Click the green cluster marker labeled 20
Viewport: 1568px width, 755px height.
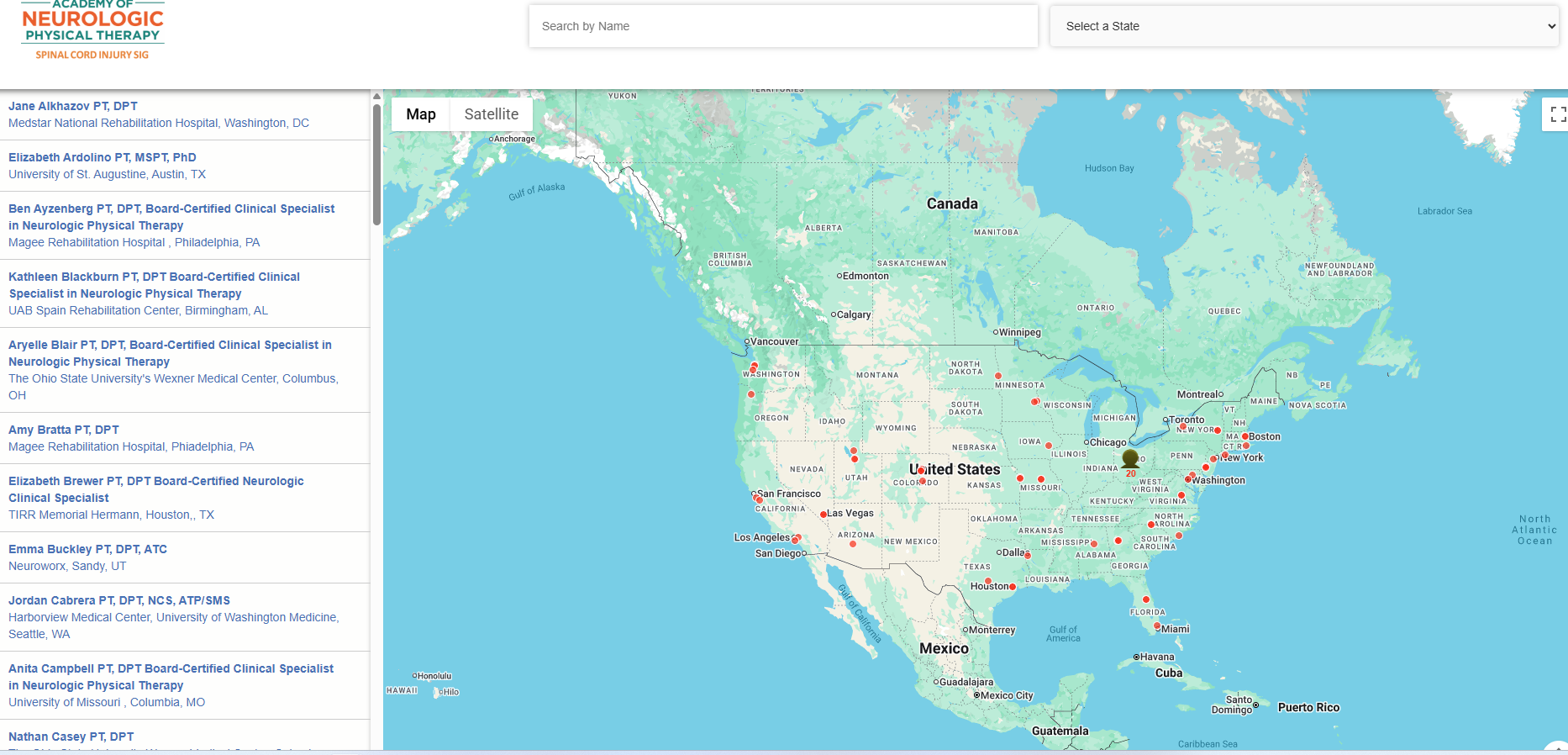pos(1130,459)
